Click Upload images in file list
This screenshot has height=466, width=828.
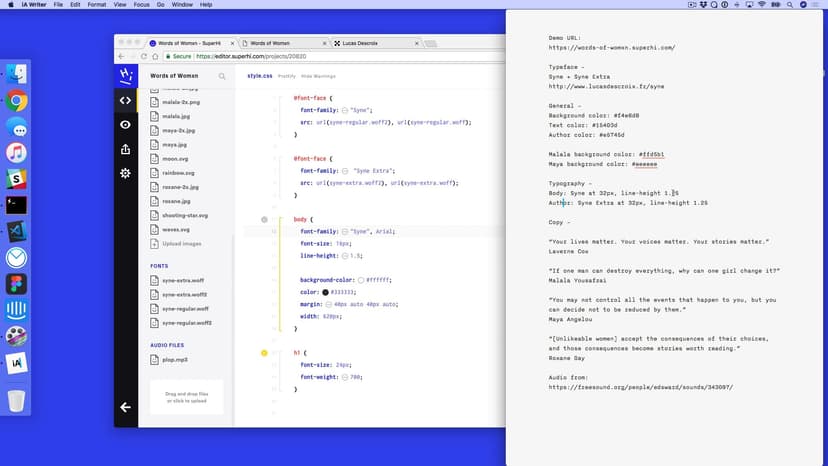[x=181, y=243]
